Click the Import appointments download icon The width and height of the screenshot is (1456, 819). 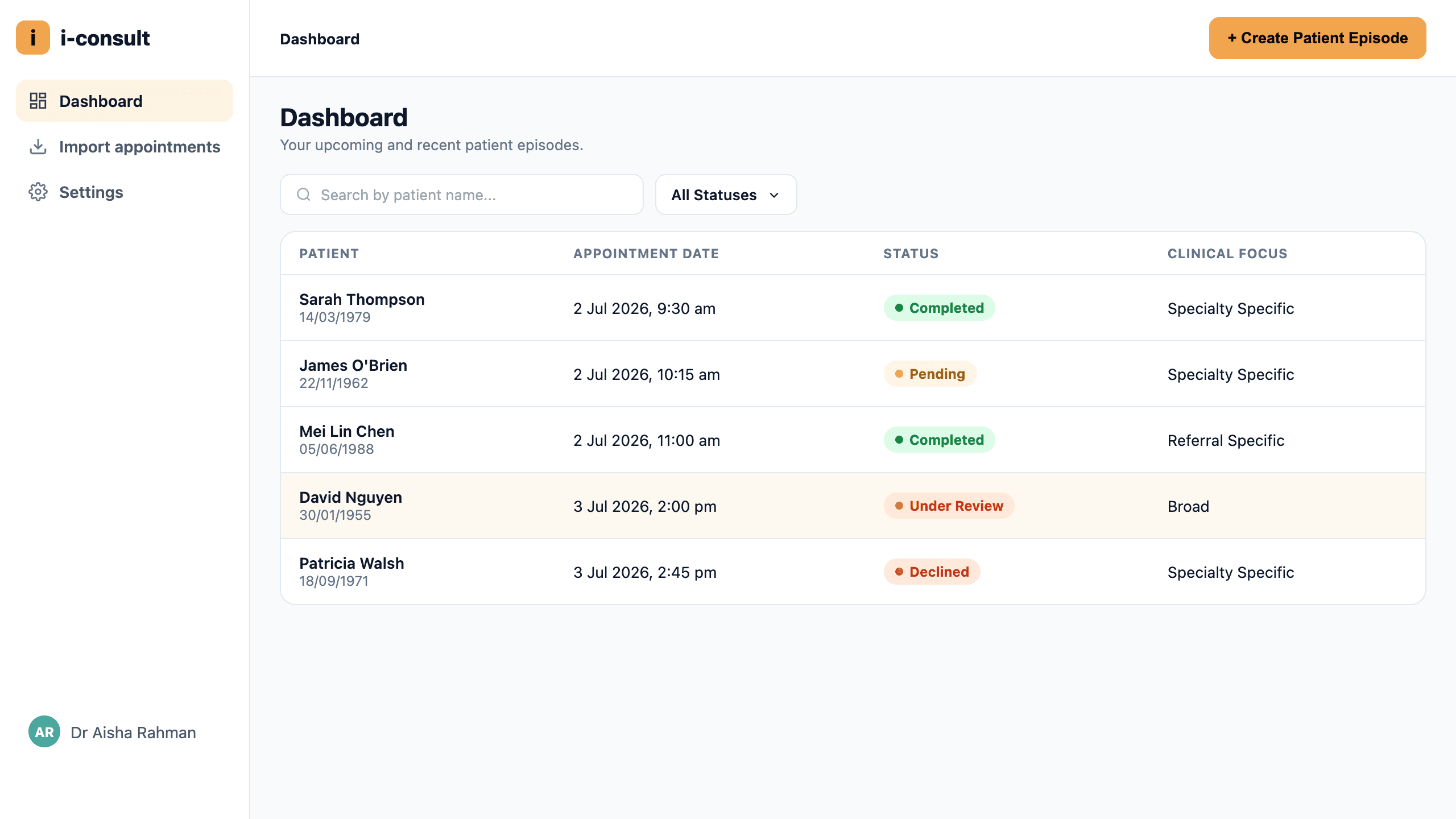[x=38, y=147]
